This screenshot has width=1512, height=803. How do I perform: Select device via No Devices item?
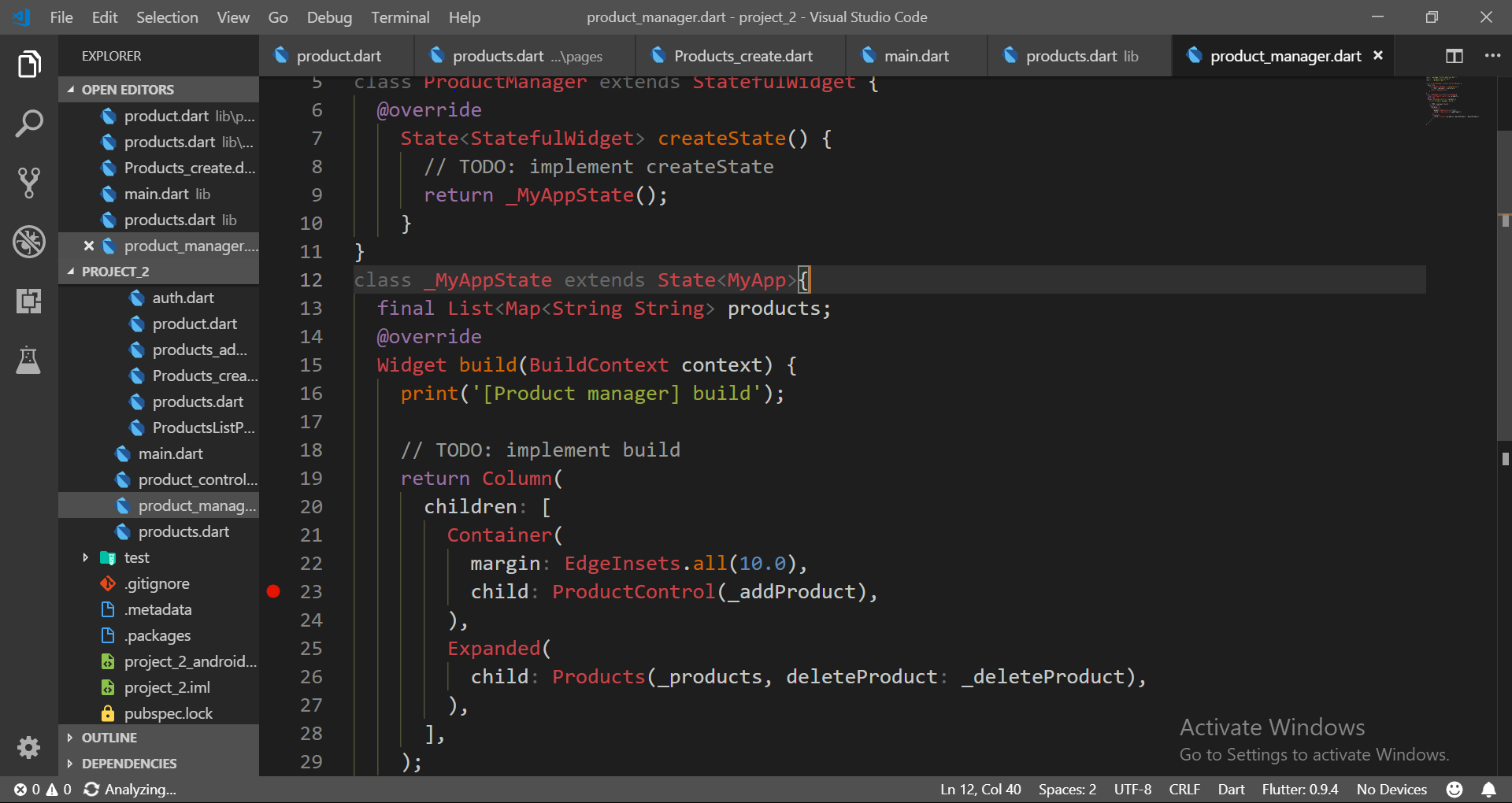point(1392,789)
